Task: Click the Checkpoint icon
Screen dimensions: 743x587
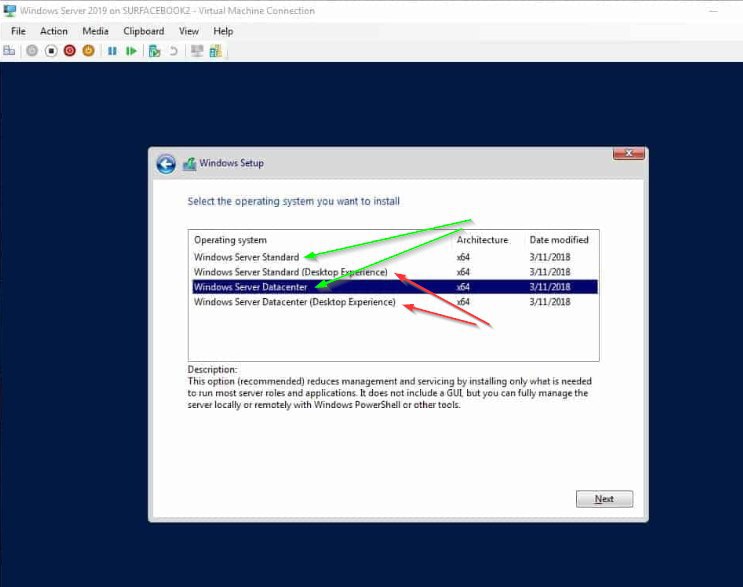Action: [x=154, y=51]
